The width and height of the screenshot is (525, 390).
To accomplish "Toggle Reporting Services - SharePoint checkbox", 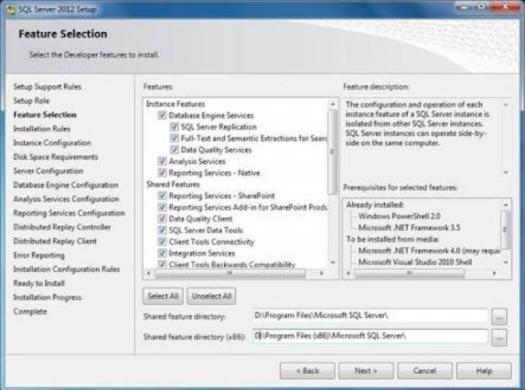I will pyautogui.click(x=162, y=196).
